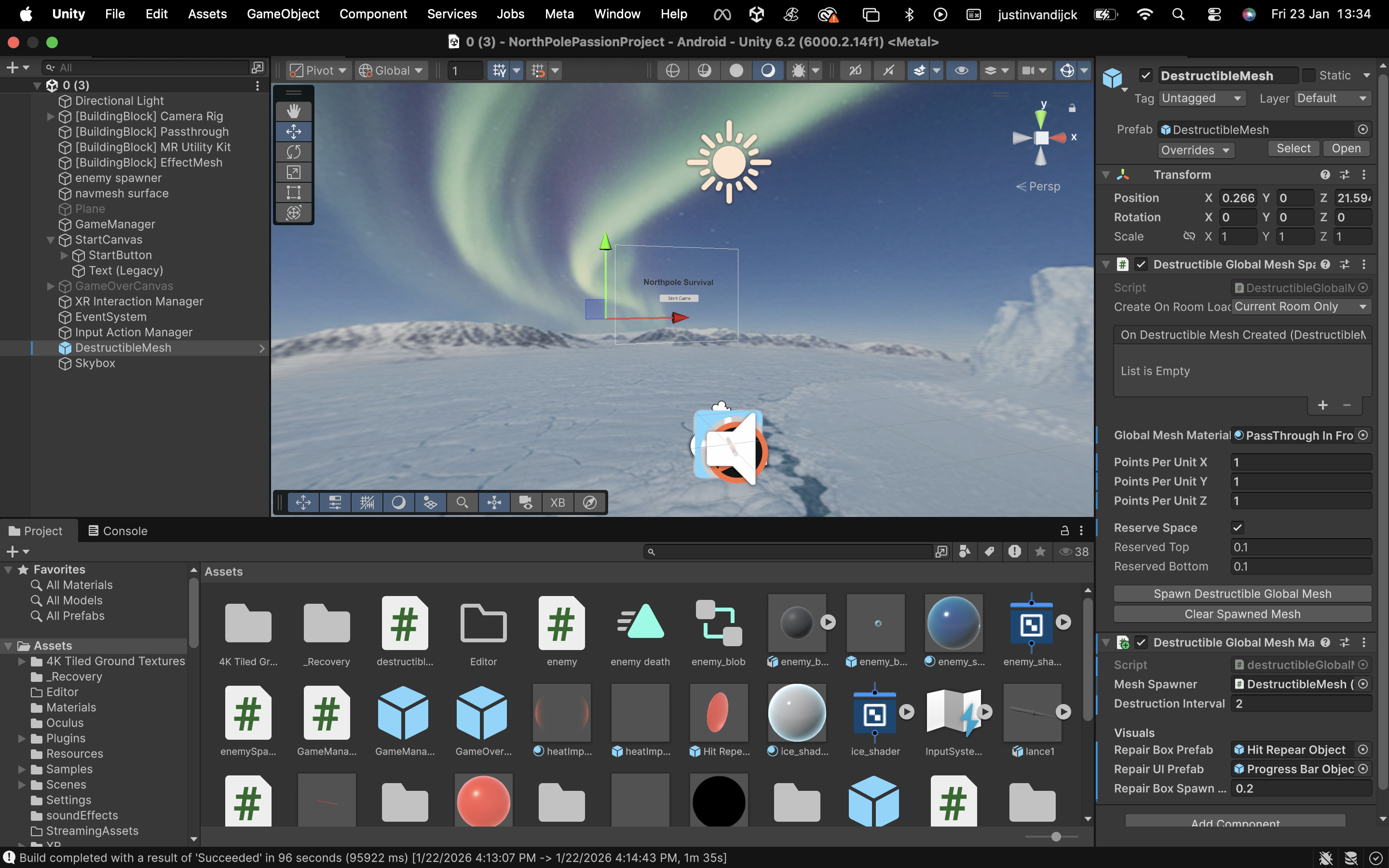Viewport: 1389px width, 868px height.
Task: Select the enemy death asset thumbnail
Action: [640, 622]
